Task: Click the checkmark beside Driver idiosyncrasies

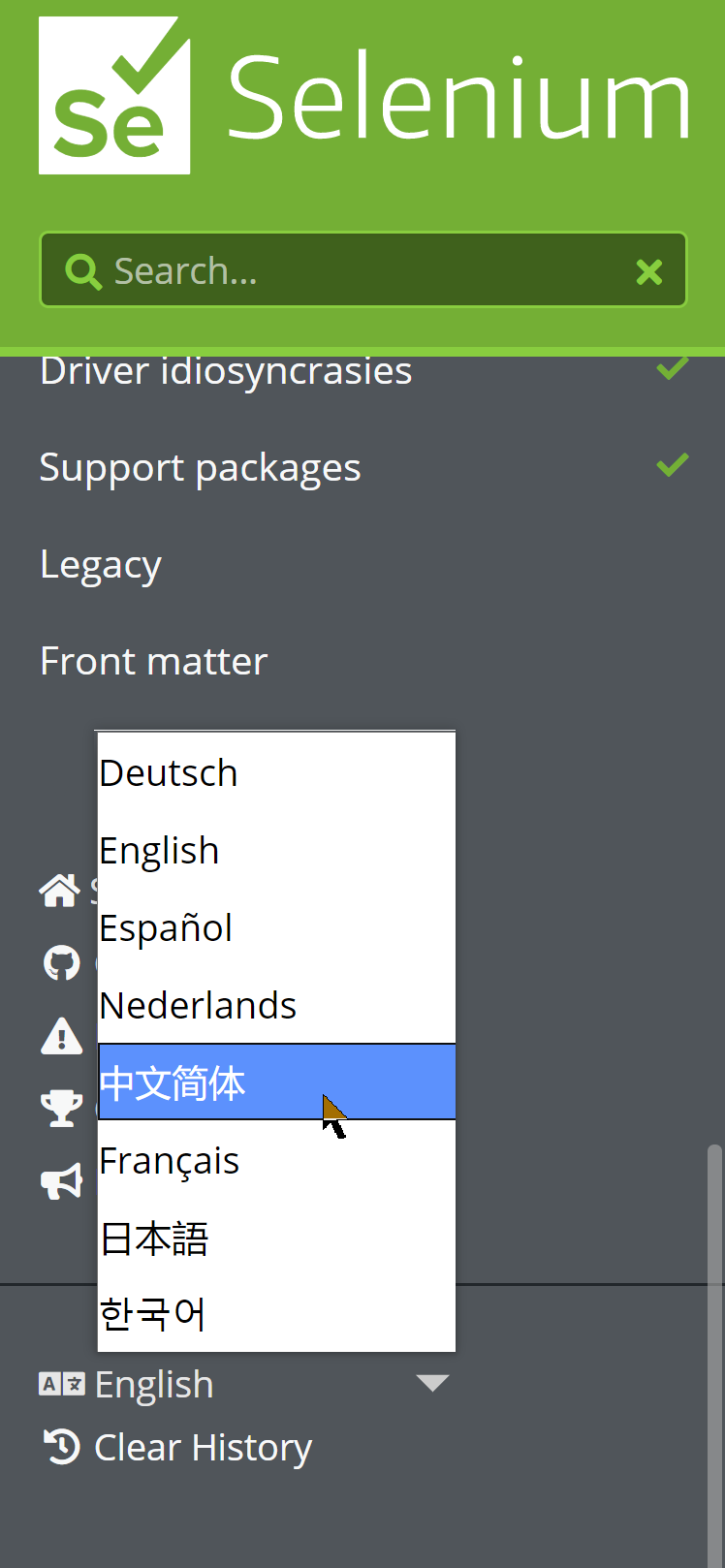Action: coord(673,367)
